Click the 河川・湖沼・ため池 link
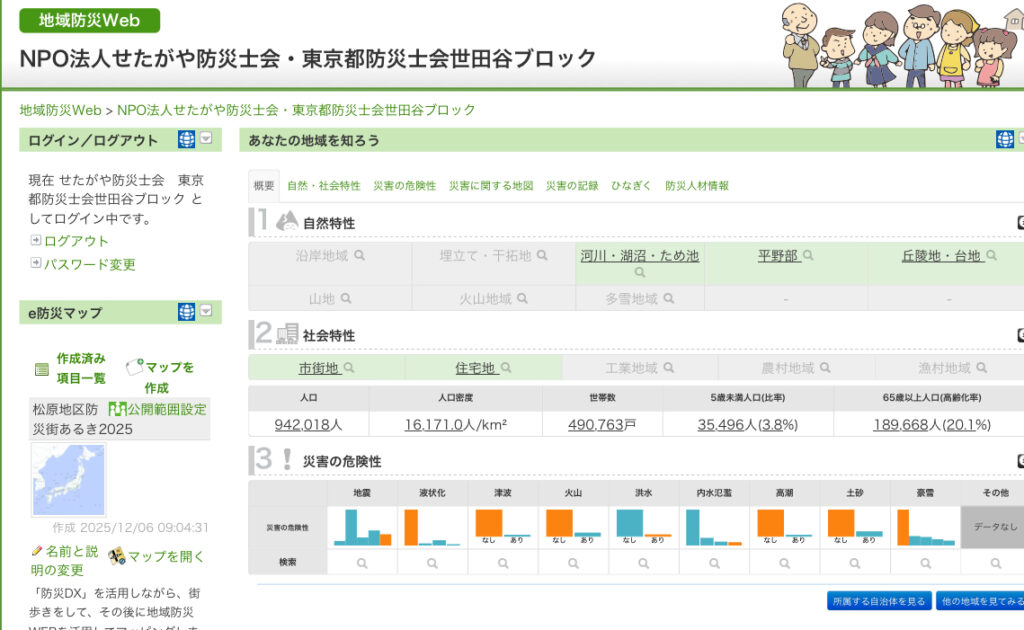 (640, 256)
